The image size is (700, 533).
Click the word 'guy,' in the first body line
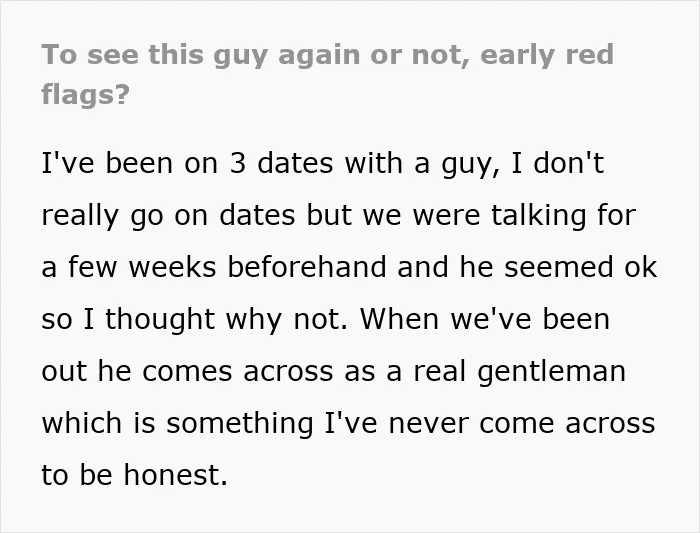471,165
